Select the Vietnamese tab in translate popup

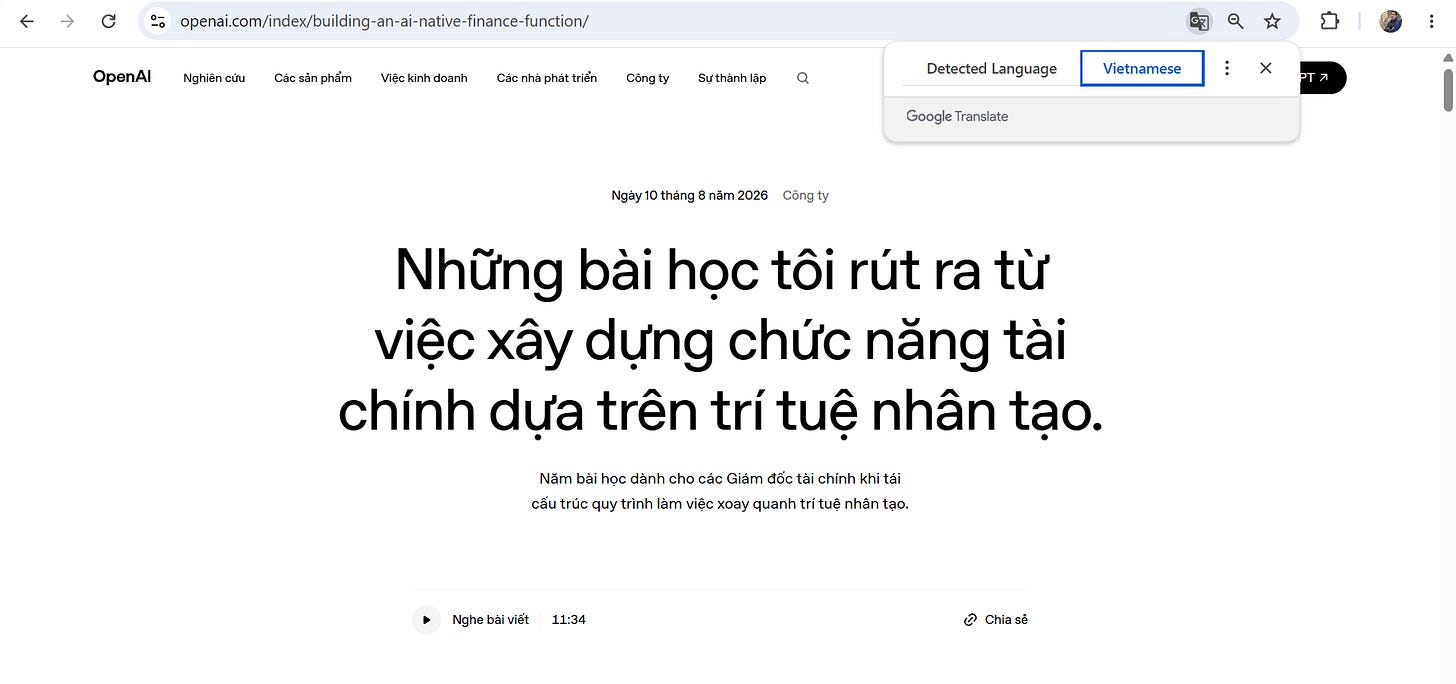point(1142,69)
